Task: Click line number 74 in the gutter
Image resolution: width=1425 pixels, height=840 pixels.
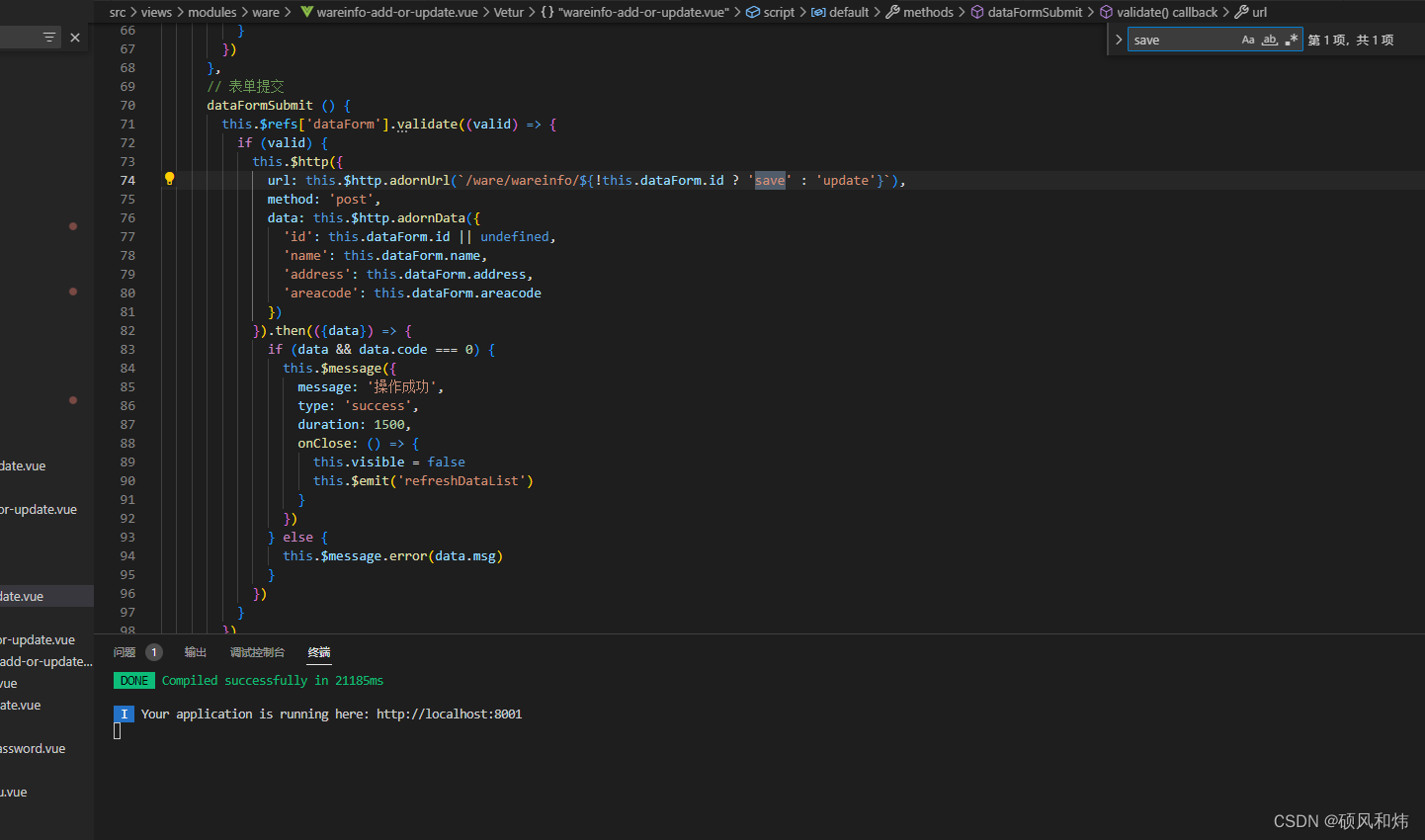Action: click(127, 180)
